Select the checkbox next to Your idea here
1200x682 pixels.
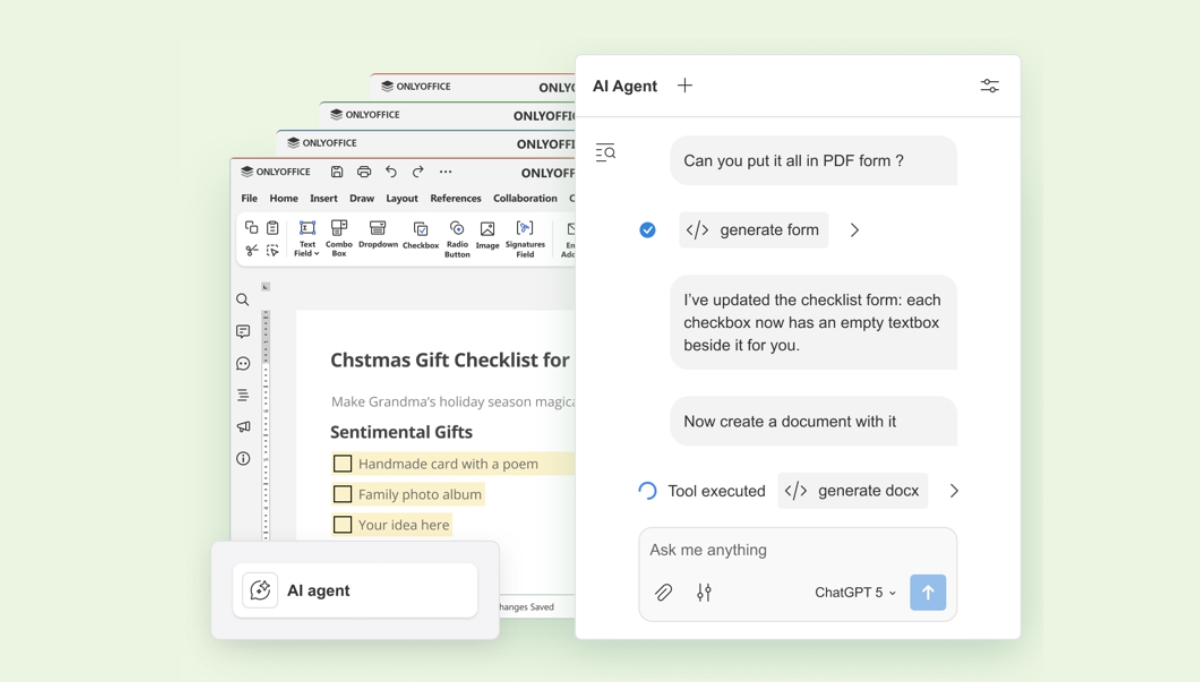tap(343, 524)
